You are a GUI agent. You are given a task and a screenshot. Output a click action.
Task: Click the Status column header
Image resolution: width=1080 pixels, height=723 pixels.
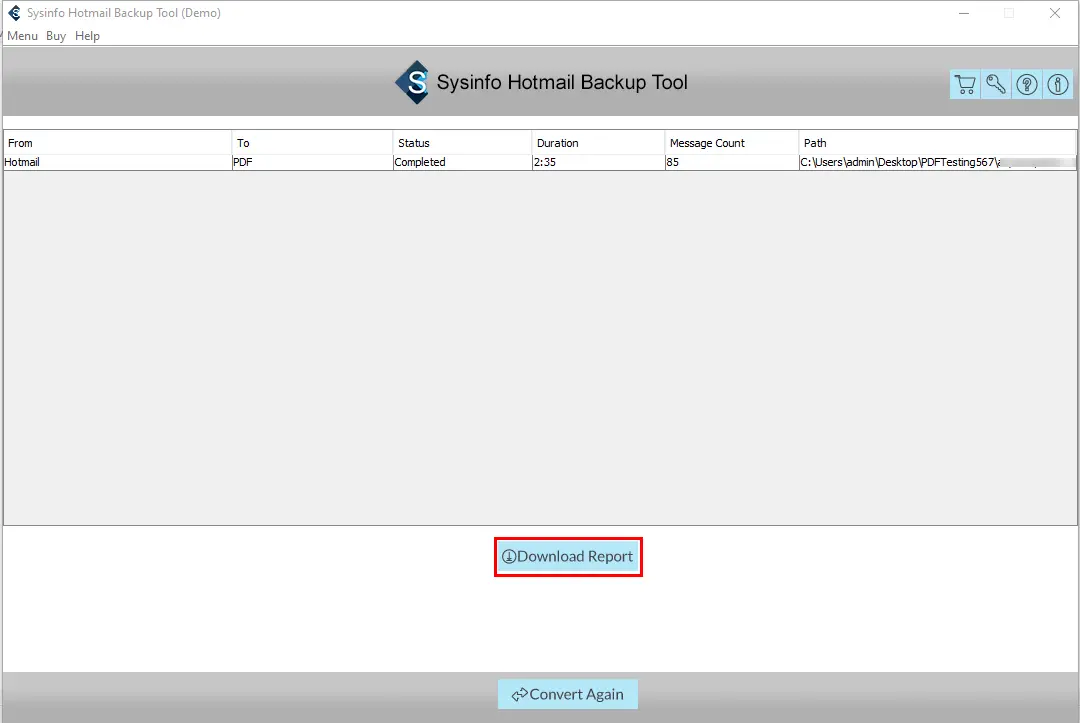click(463, 143)
